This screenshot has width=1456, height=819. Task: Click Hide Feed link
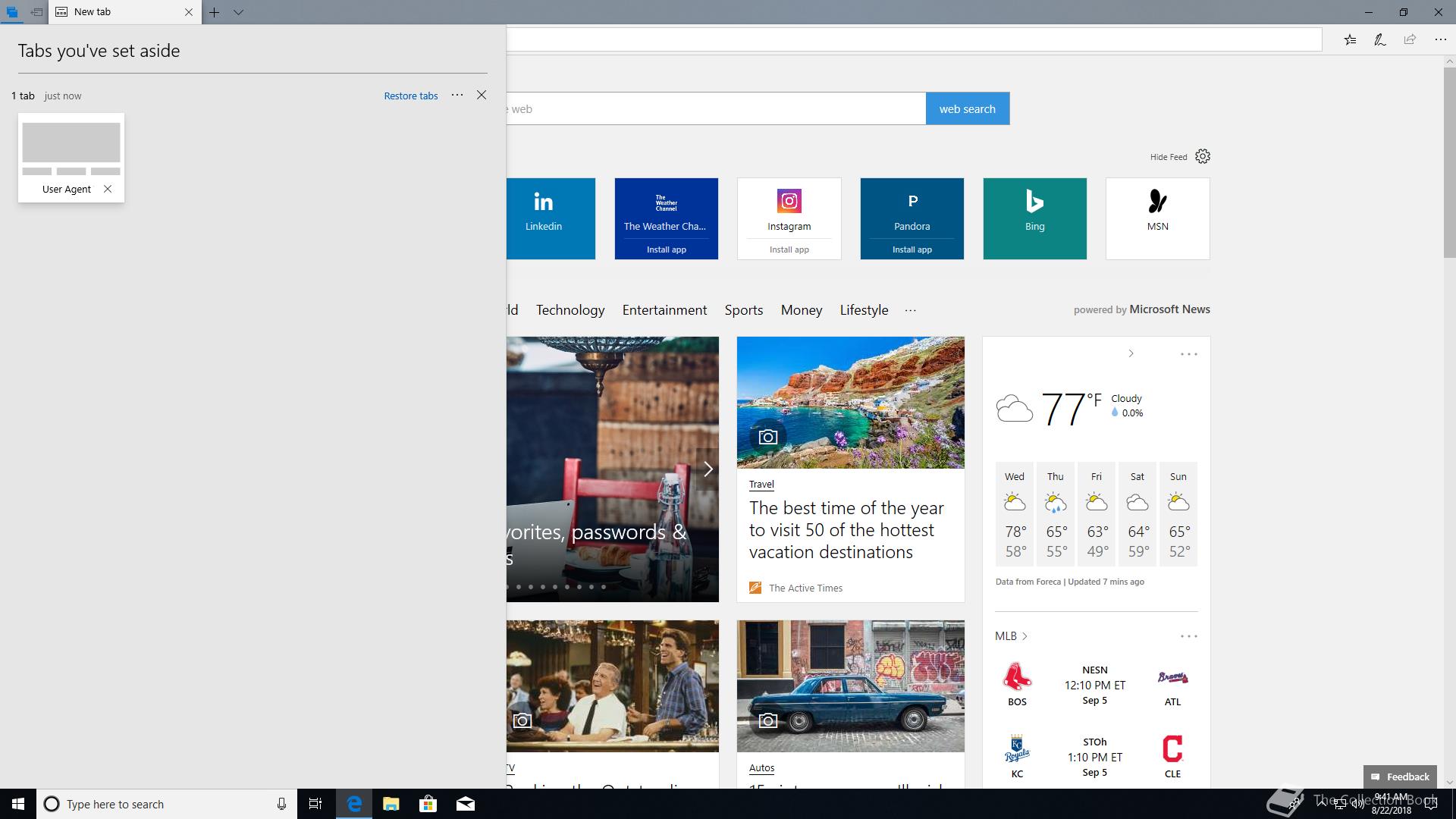pos(1169,157)
